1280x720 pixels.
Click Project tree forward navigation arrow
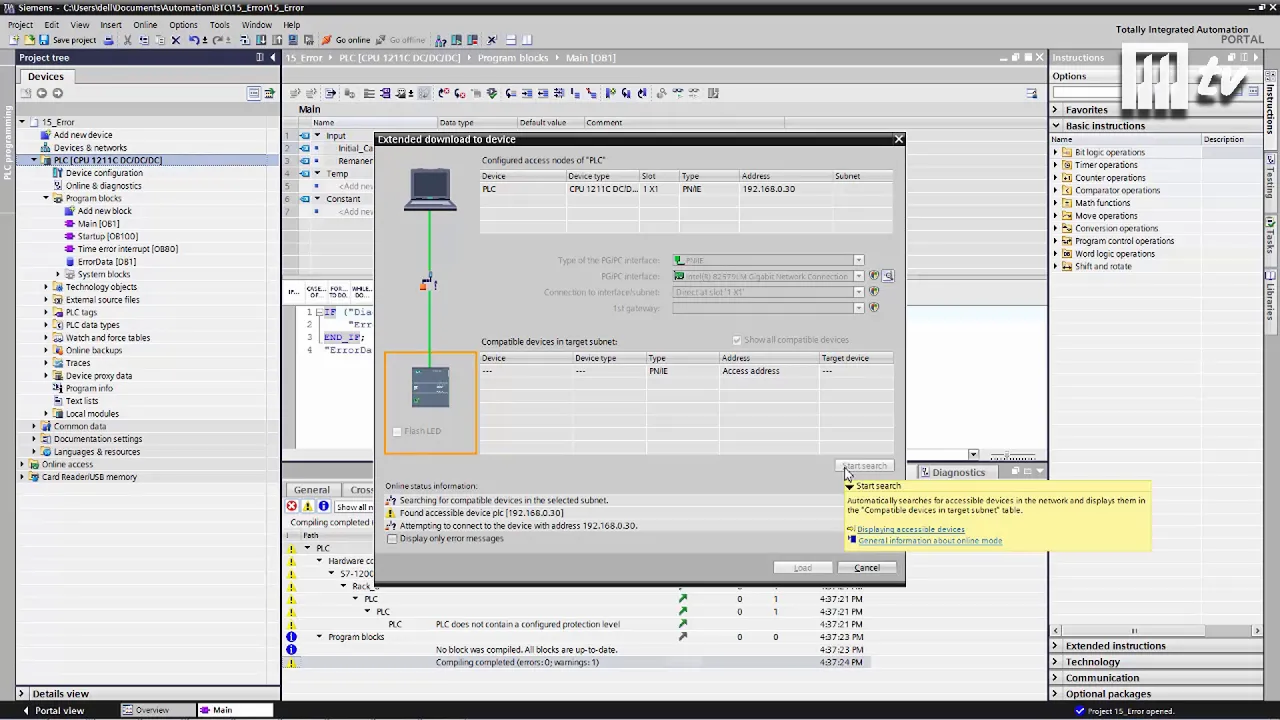click(57, 93)
